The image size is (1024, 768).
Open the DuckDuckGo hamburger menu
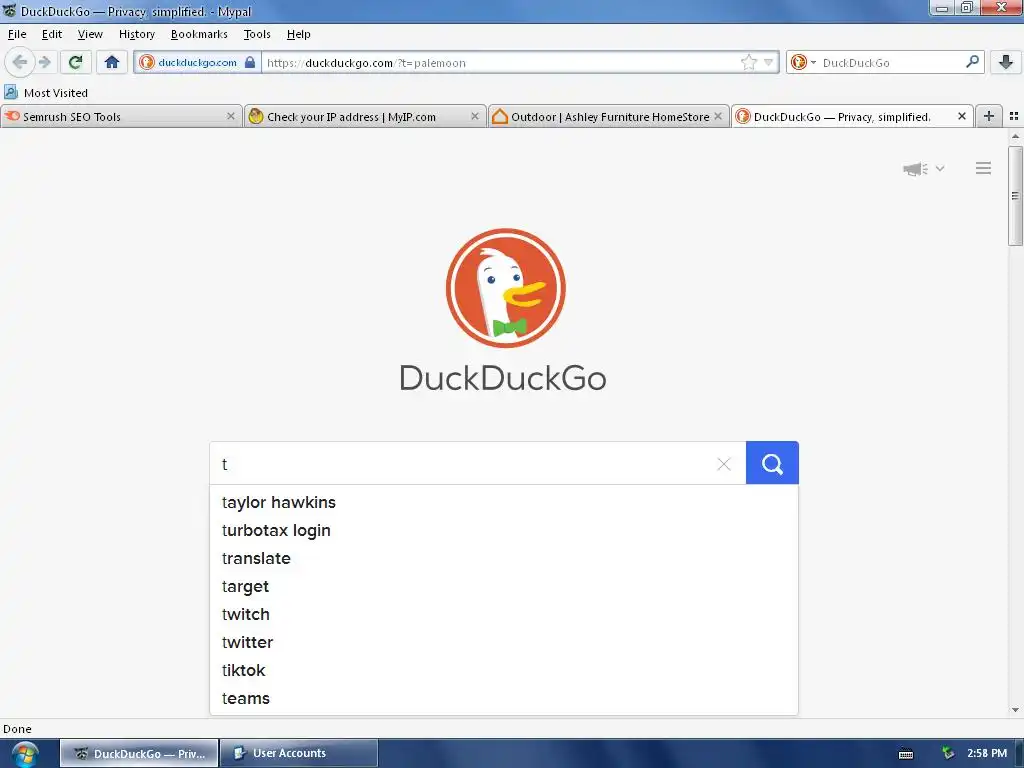[x=984, y=168]
